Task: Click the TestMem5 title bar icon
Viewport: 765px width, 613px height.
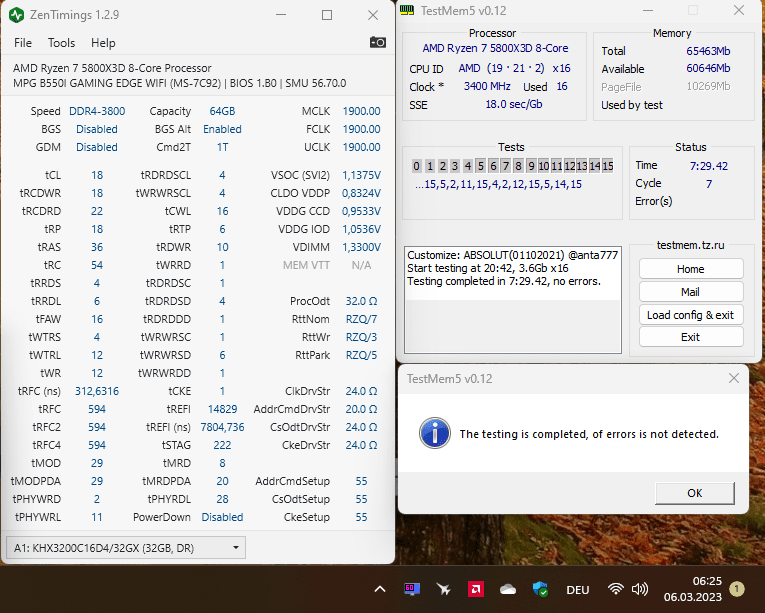Action: point(407,10)
